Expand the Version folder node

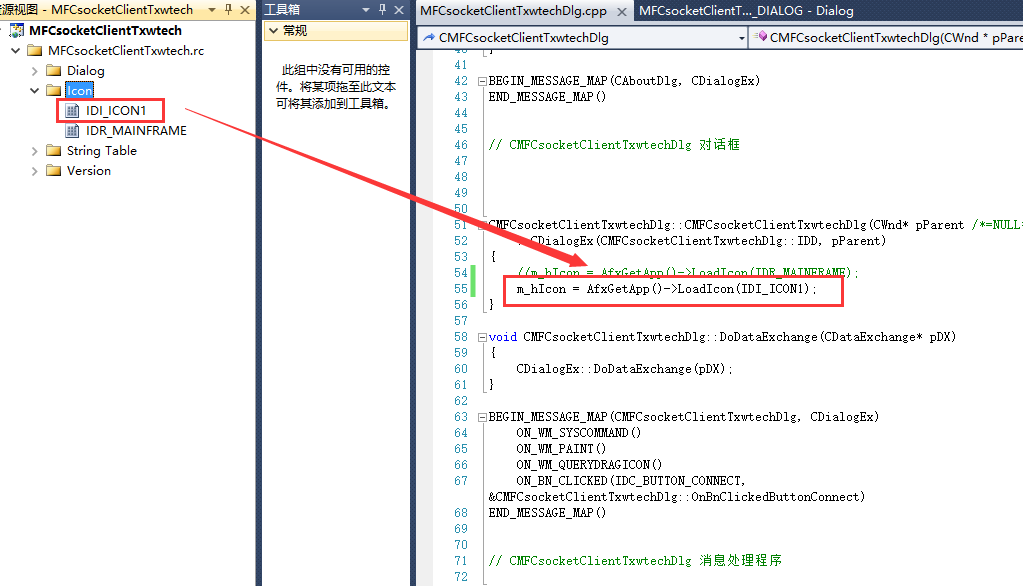click(35, 171)
